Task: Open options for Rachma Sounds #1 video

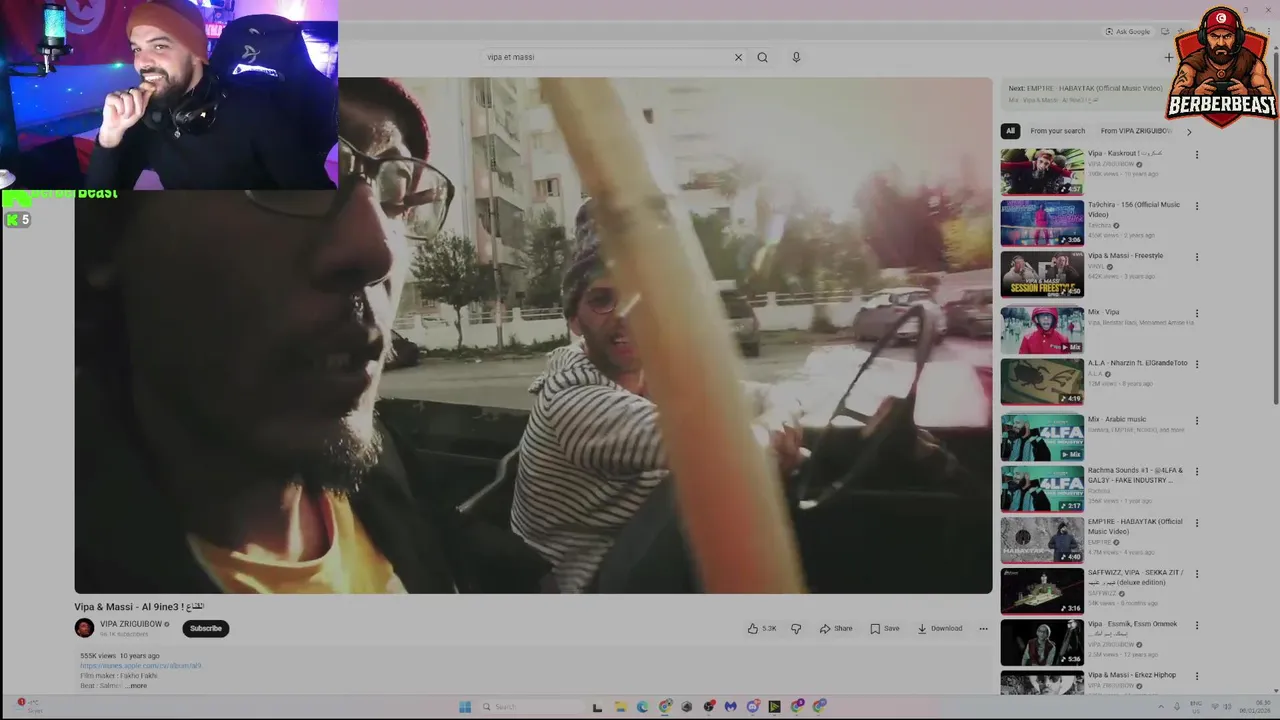Action: point(1196,472)
